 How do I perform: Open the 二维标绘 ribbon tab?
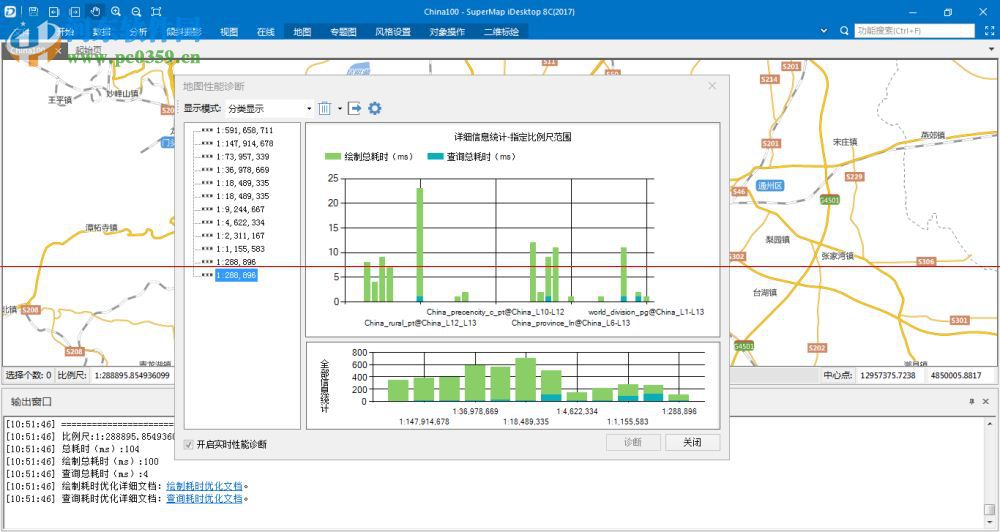click(x=501, y=32)
